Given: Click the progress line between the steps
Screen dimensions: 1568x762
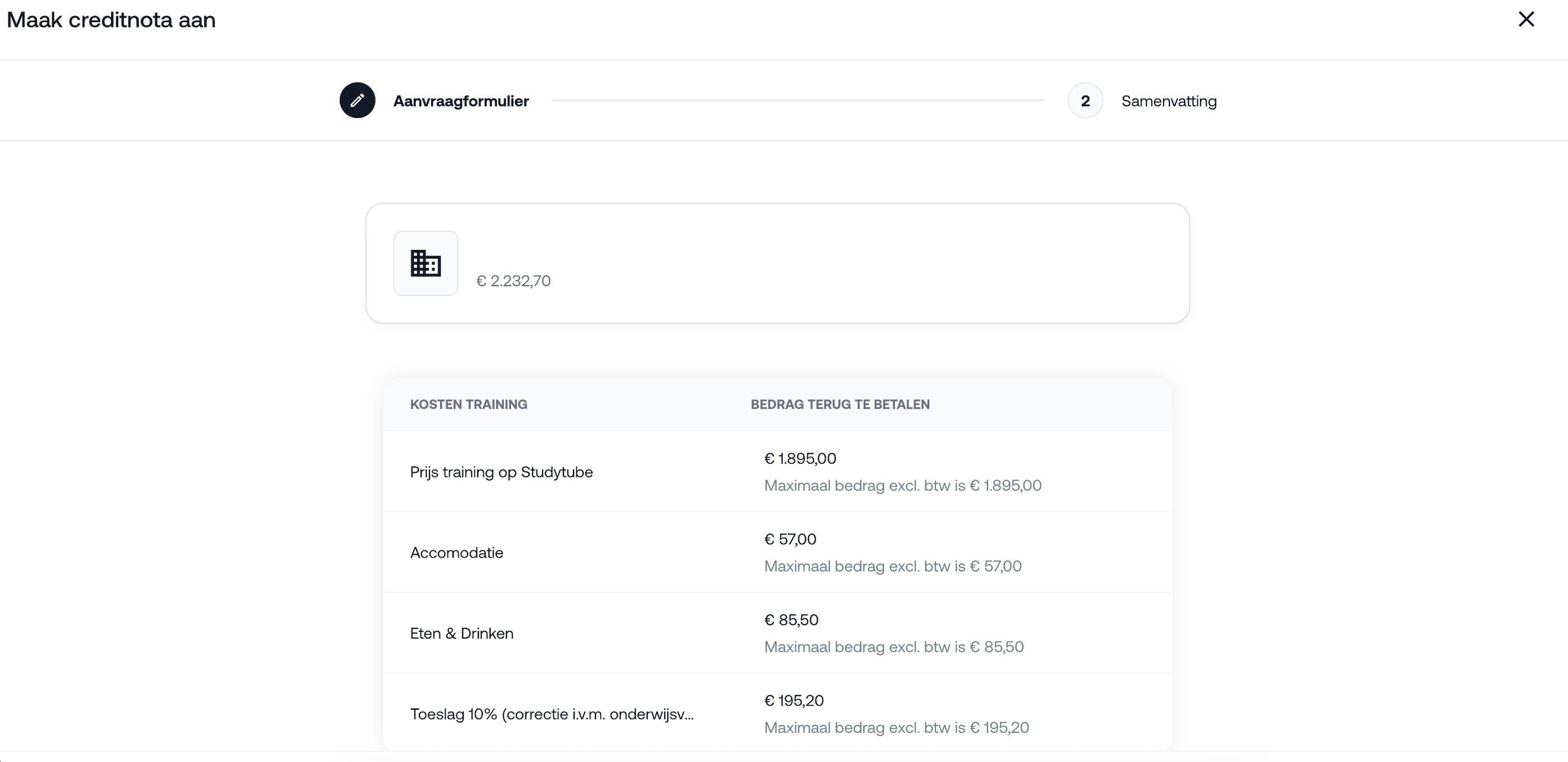Looking at the screenshot, I should coord(798,100).
